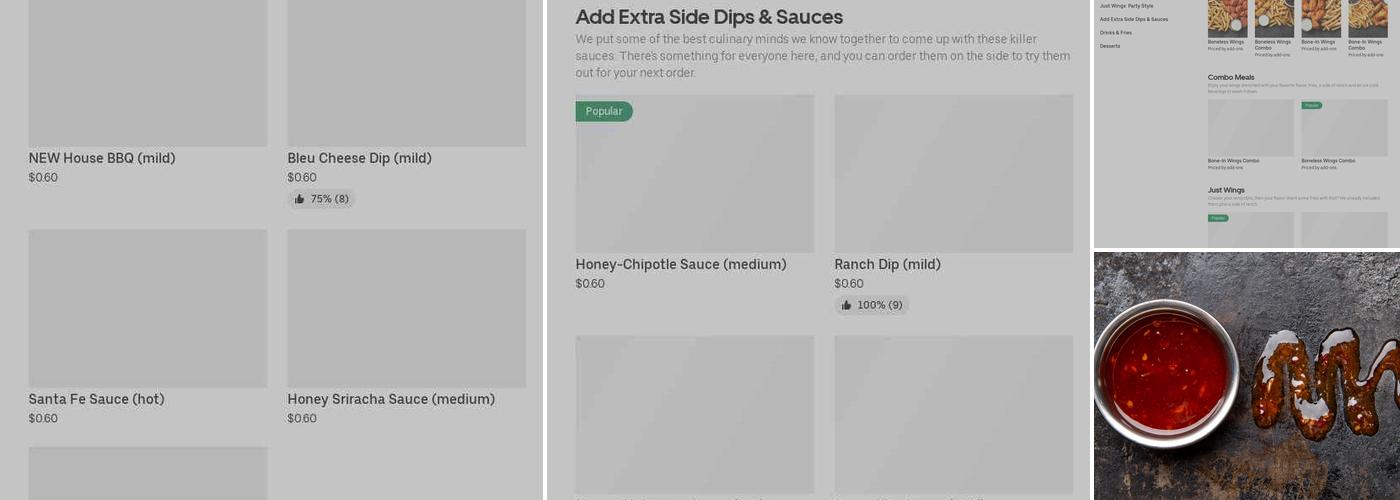The height and width of the screenshot is (500, 1400).
Task: Select Bone-In Wings Combo image under Combo Meals
Action: [x=1250, y=127]
